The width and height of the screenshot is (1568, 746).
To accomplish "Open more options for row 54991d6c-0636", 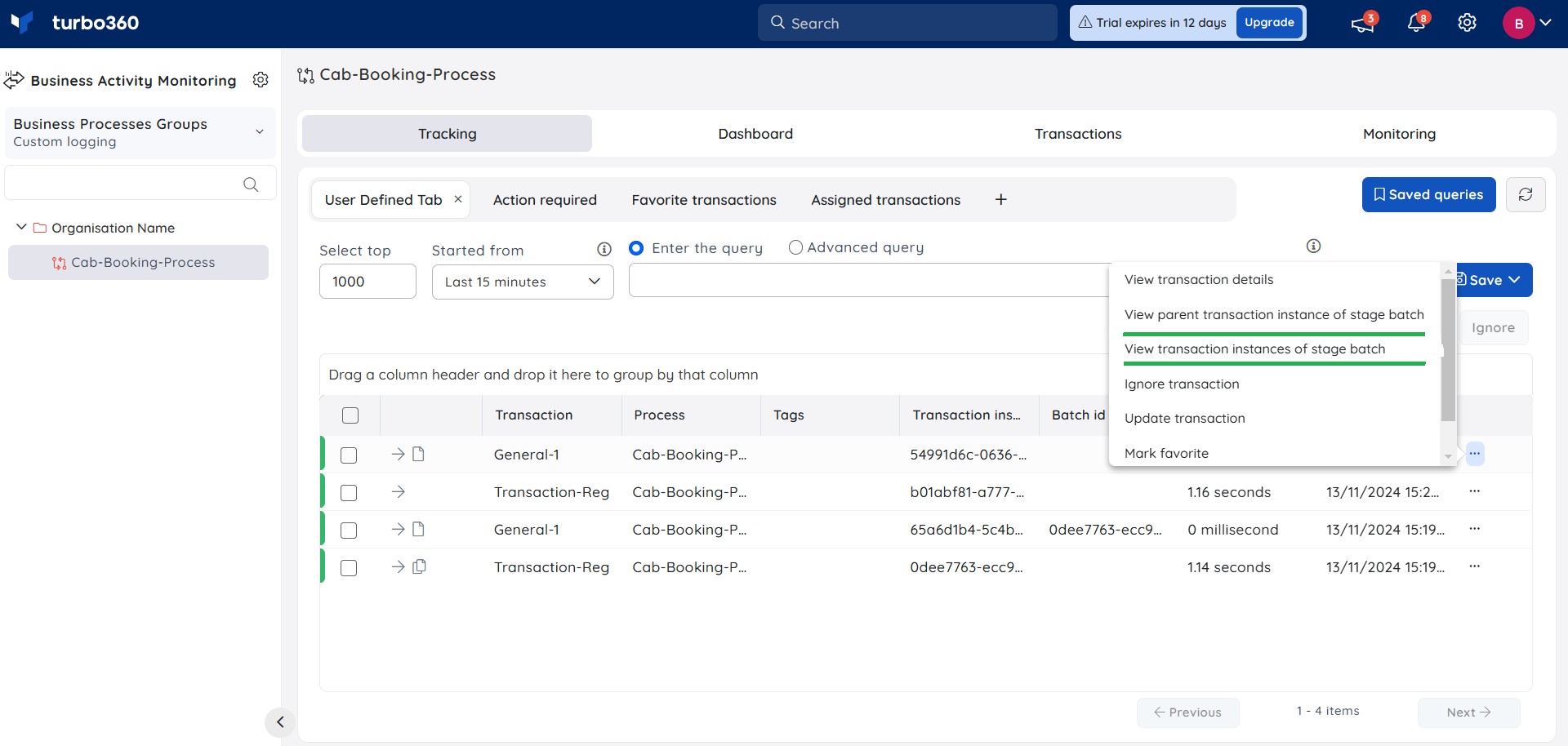I will point(1475,454).
